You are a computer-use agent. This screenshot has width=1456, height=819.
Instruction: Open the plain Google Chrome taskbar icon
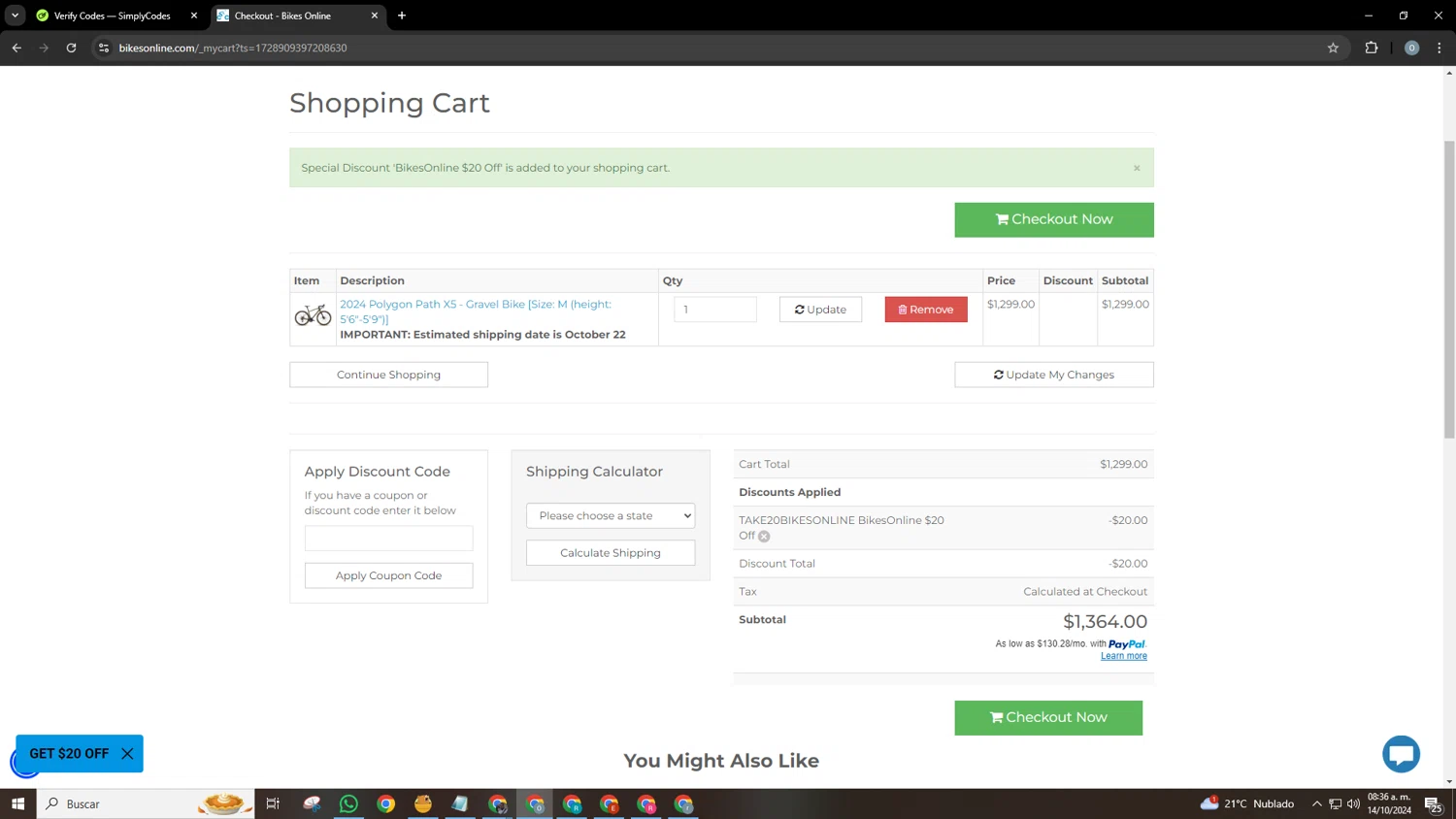(386, 803)
